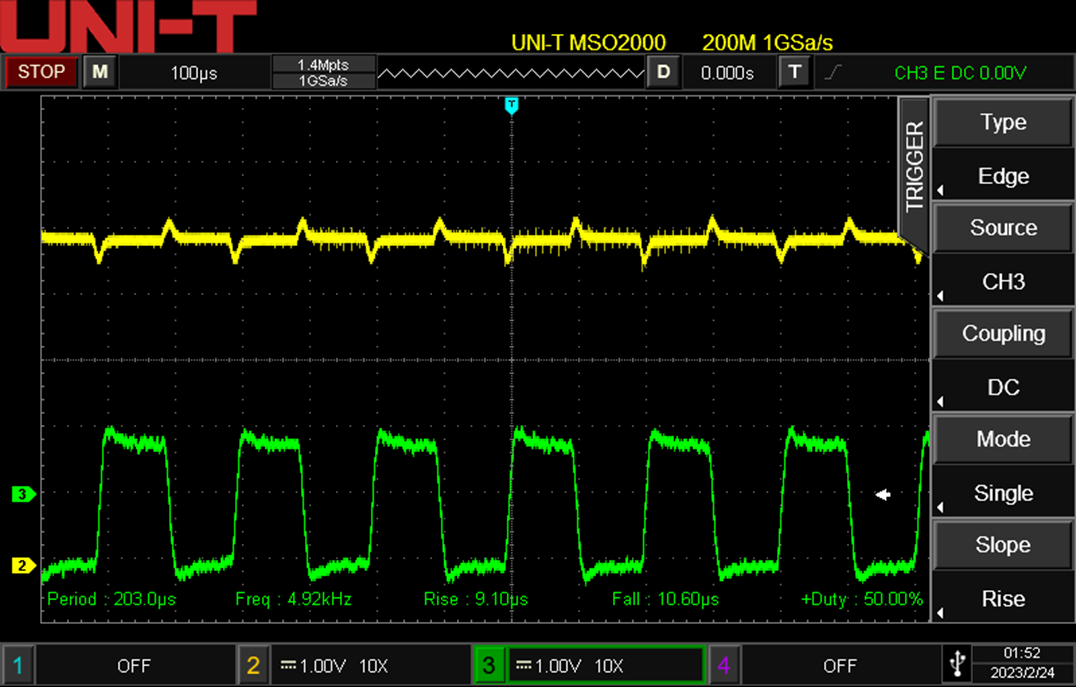Image resolution: width=1076 pixels, height=687 pixels.
Task: Click the white trigger level arrow
Action: coord(883,494)
